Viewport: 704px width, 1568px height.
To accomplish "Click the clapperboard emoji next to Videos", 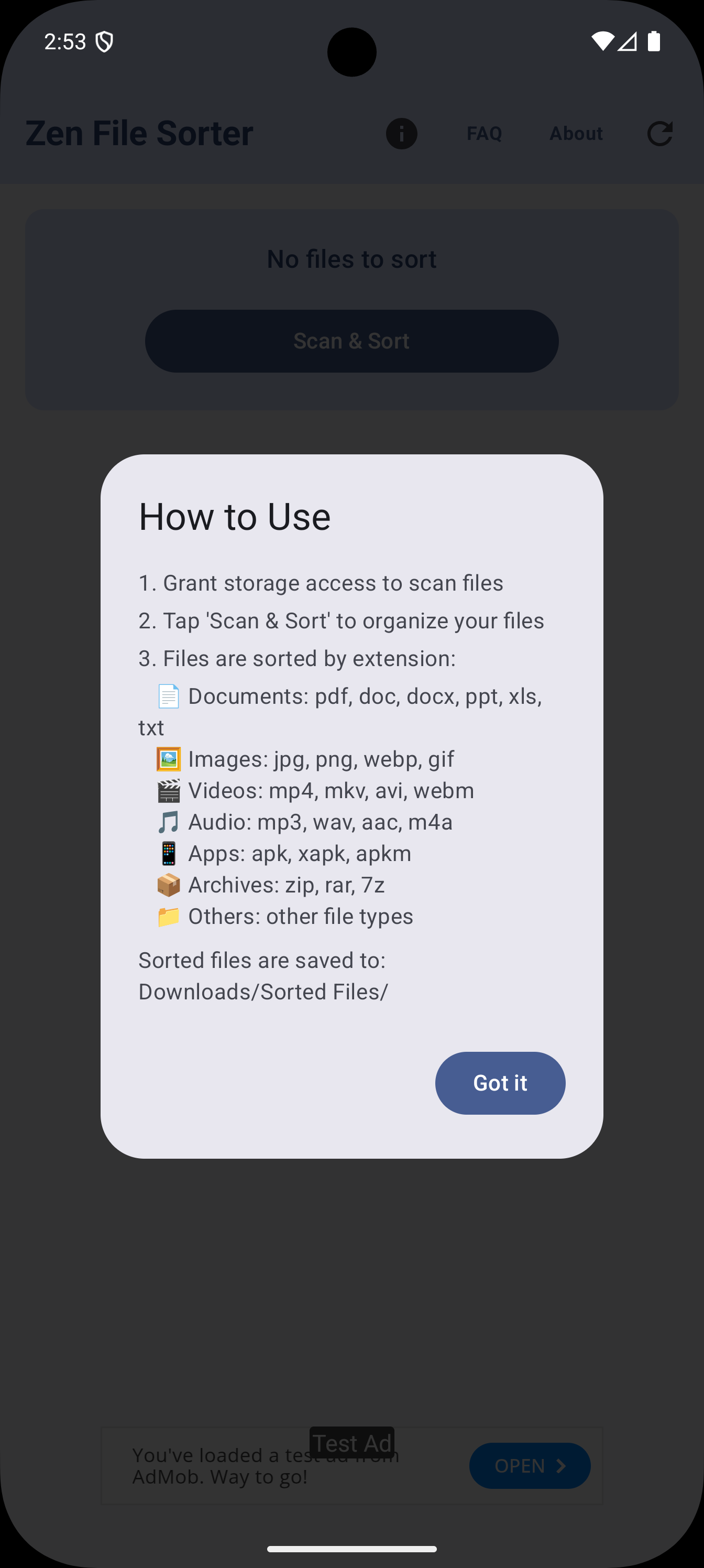I will [x=169, y=790].
